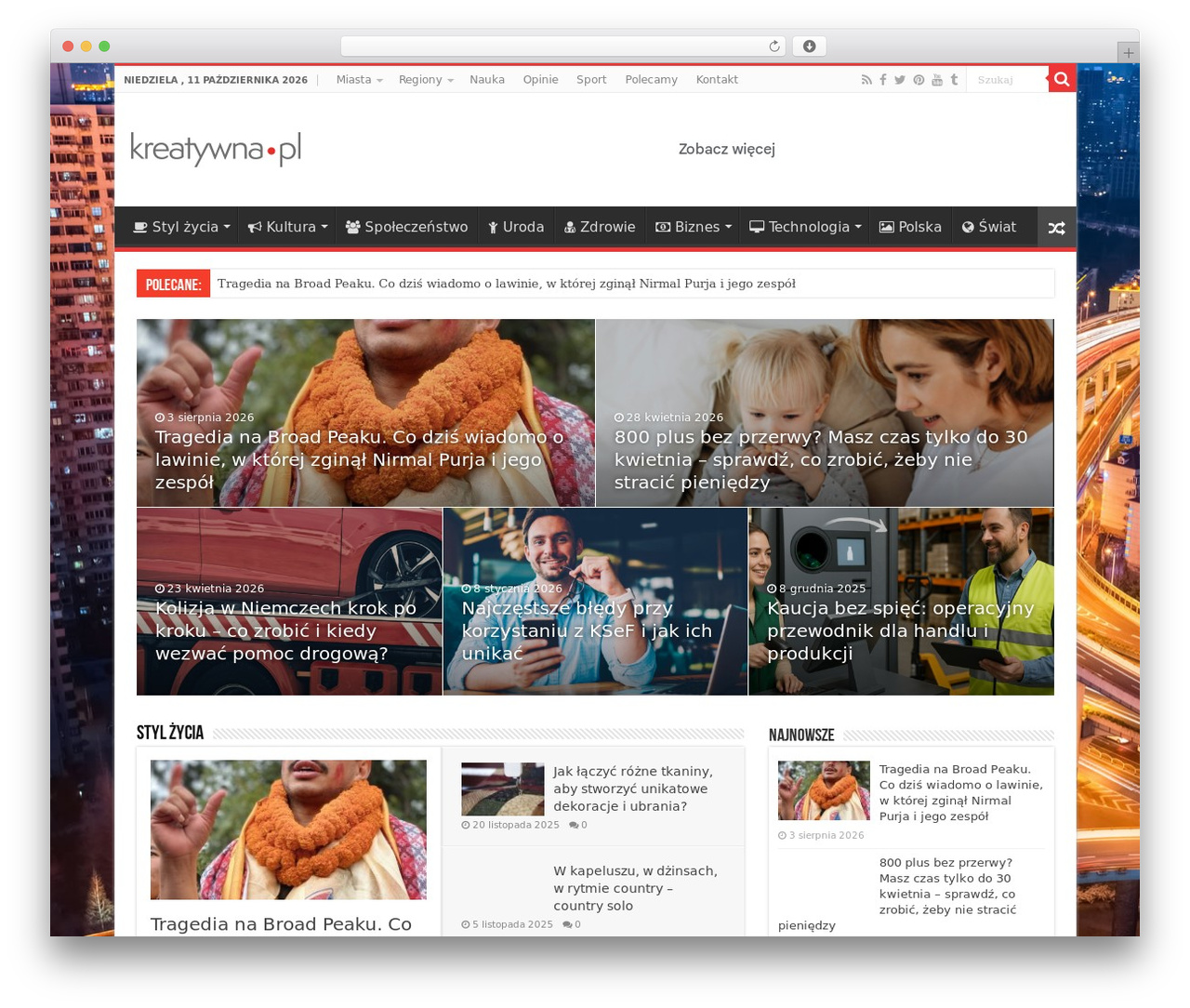The image size is (1190, 1008).
Task: Open Najnowsze Broad Peak thumbnail
Action: 824,791
